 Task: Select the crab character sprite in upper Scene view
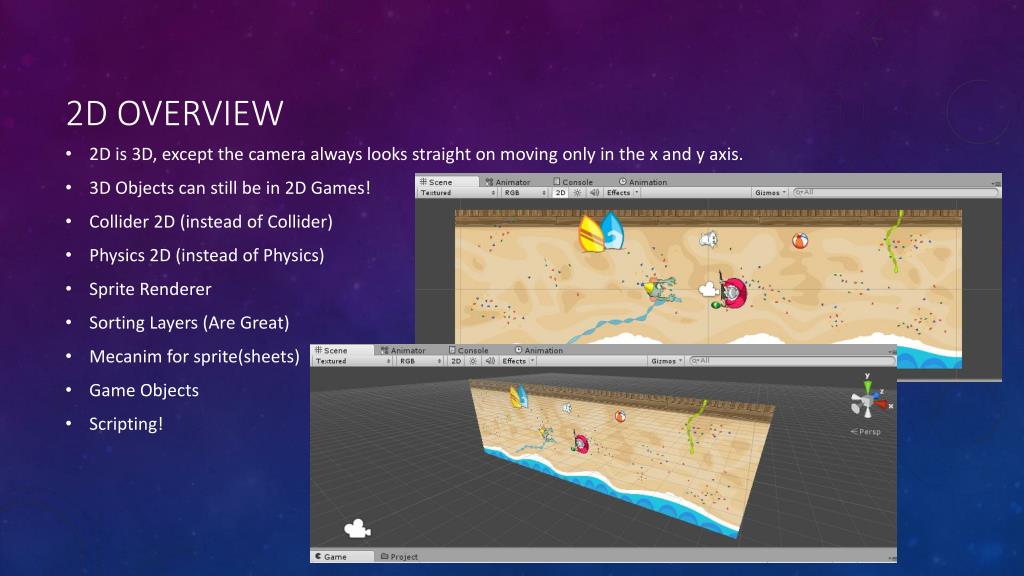coord(661,288)
